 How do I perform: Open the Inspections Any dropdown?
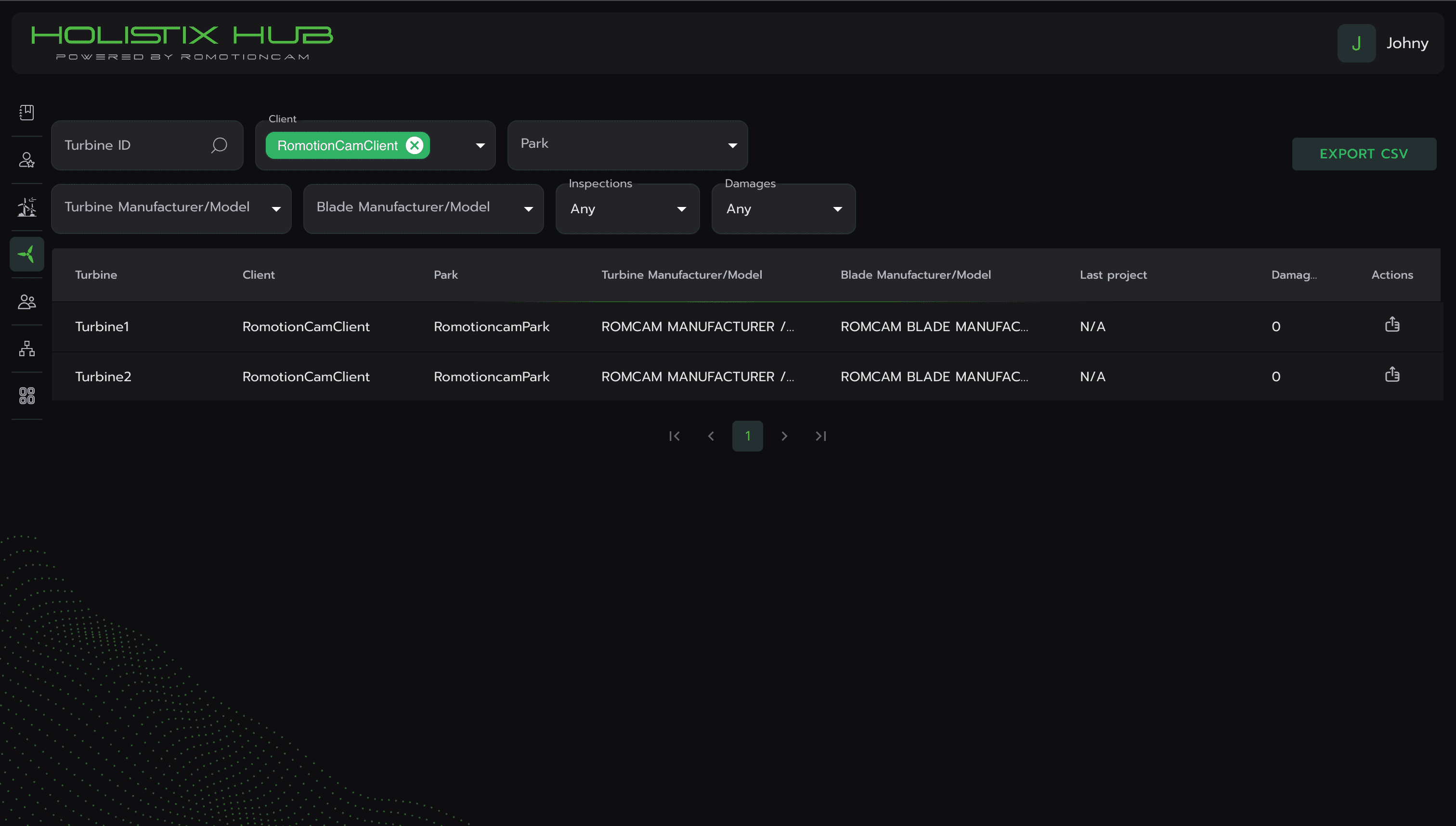[627, 209]
